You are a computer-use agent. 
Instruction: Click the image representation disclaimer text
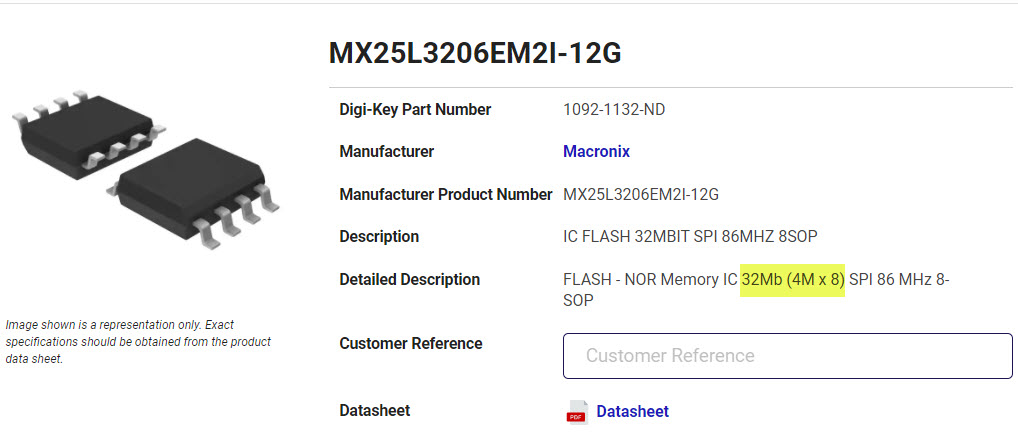click(x=138, y=342)
